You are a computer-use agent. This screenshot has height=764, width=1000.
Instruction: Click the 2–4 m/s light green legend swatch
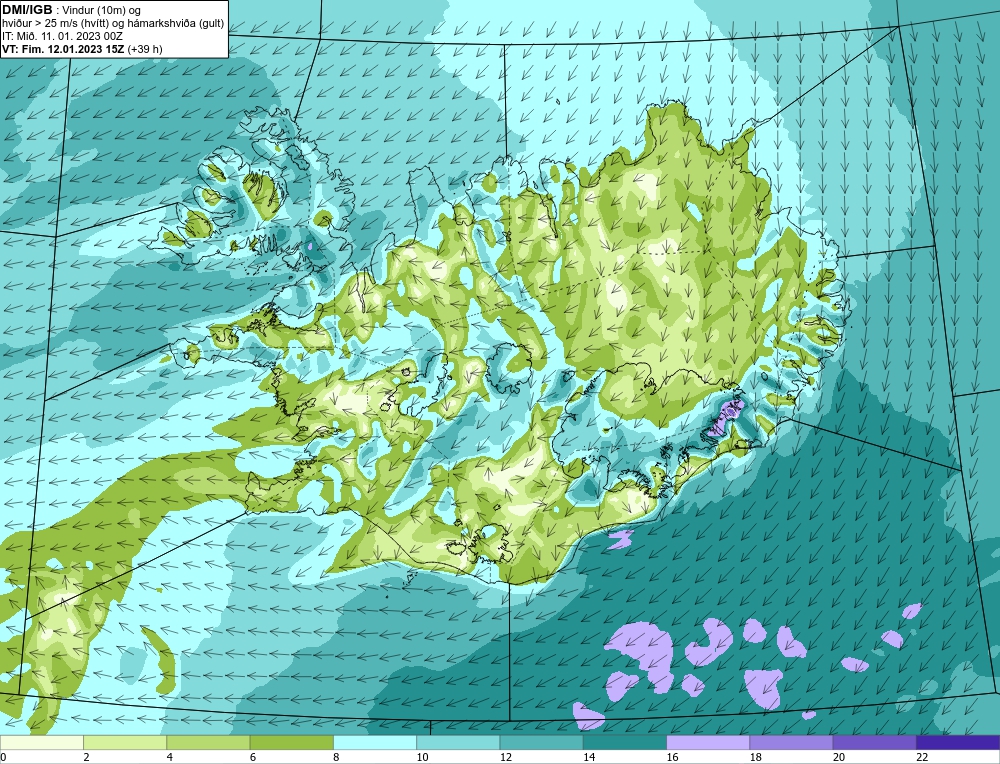125,743
